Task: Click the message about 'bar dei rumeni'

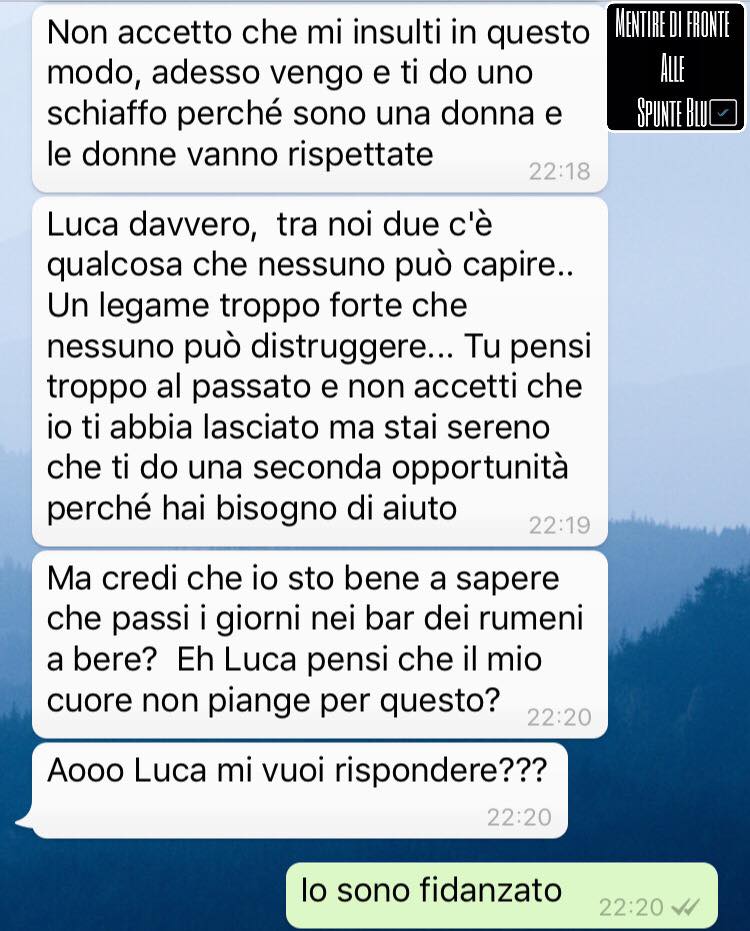Action: coord(319,644)
